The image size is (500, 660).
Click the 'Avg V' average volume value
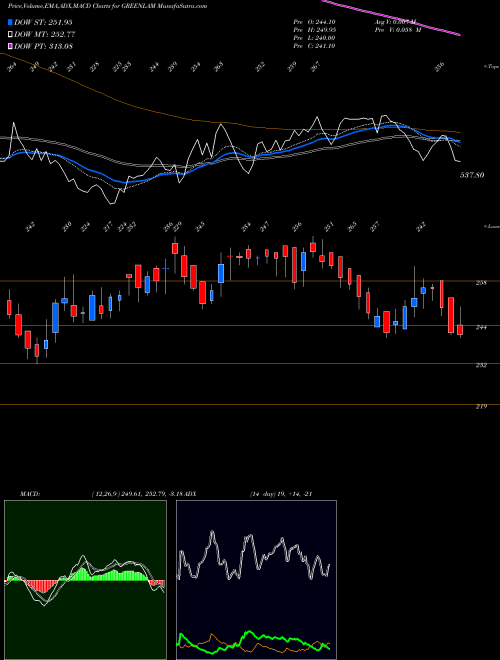[x=394, y=22]
